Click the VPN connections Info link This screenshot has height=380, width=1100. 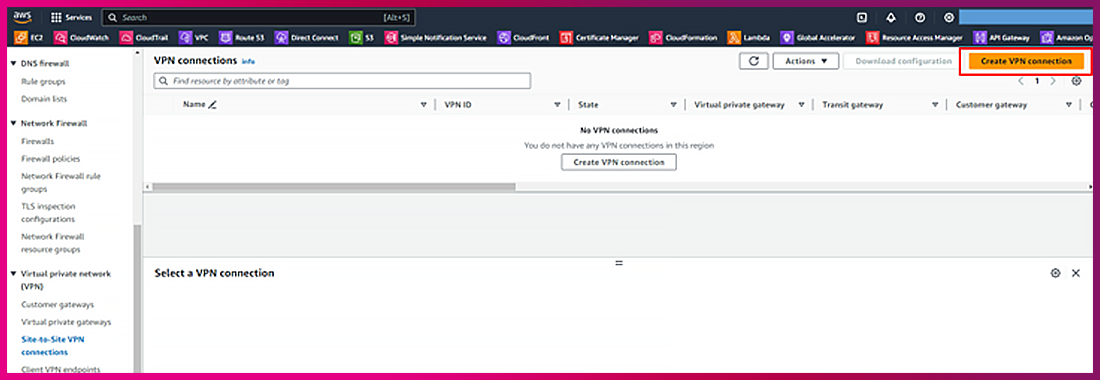click(x=248, y=62)
